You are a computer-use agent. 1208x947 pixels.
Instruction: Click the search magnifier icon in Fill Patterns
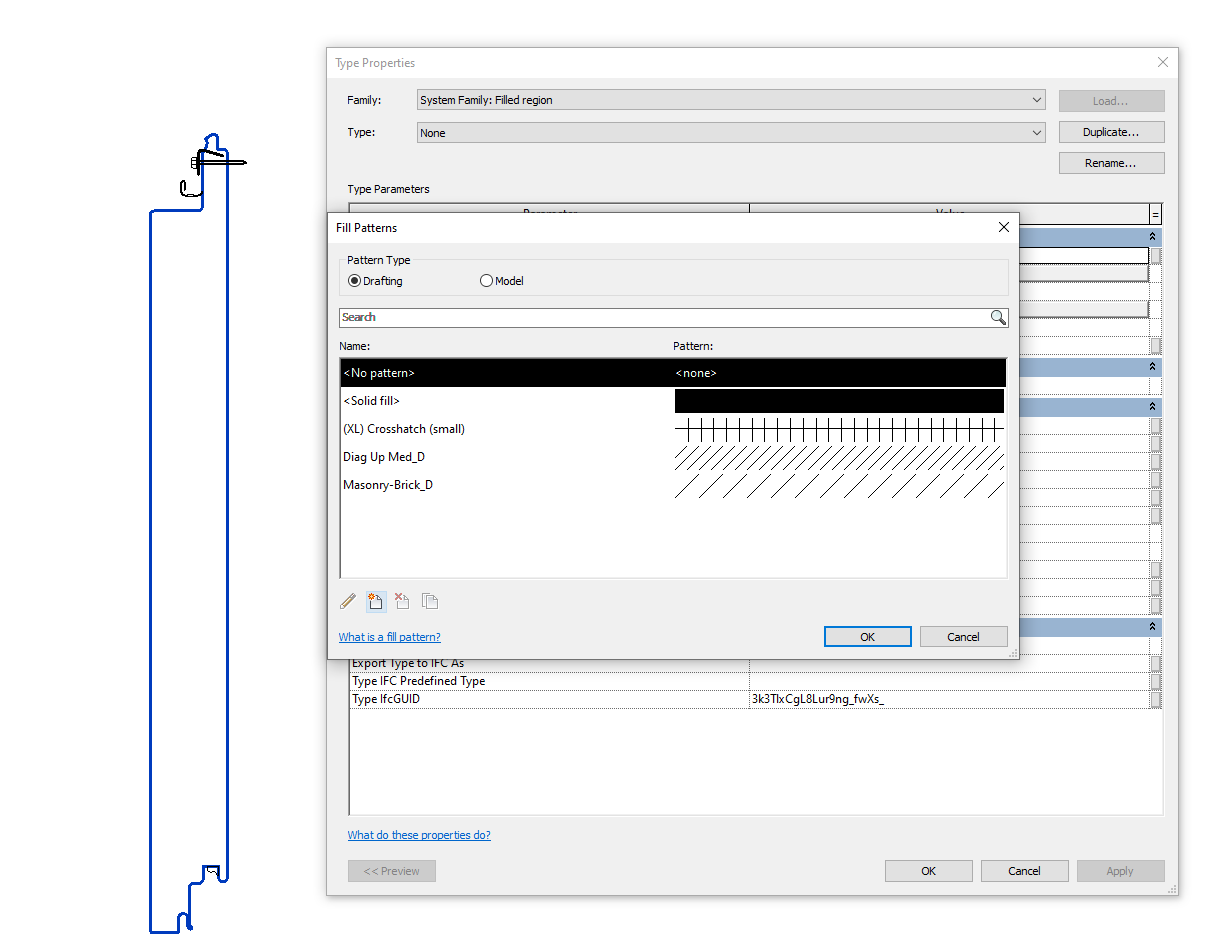[x=998, y=317]
